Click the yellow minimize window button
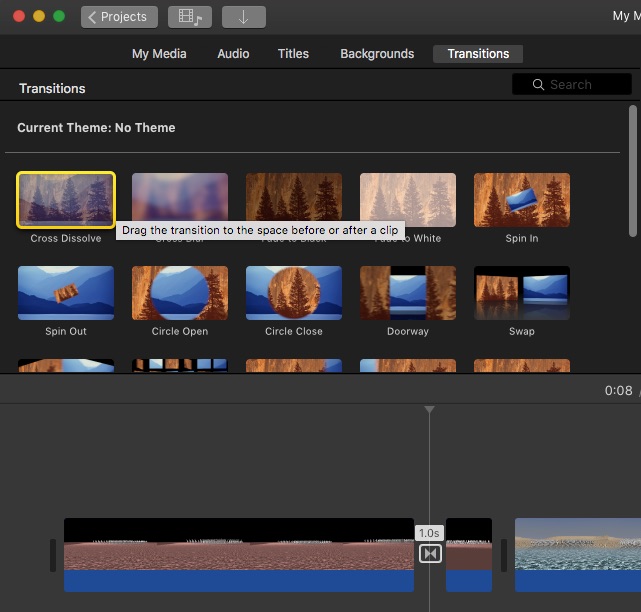The image size is (641, 612). 39,16
